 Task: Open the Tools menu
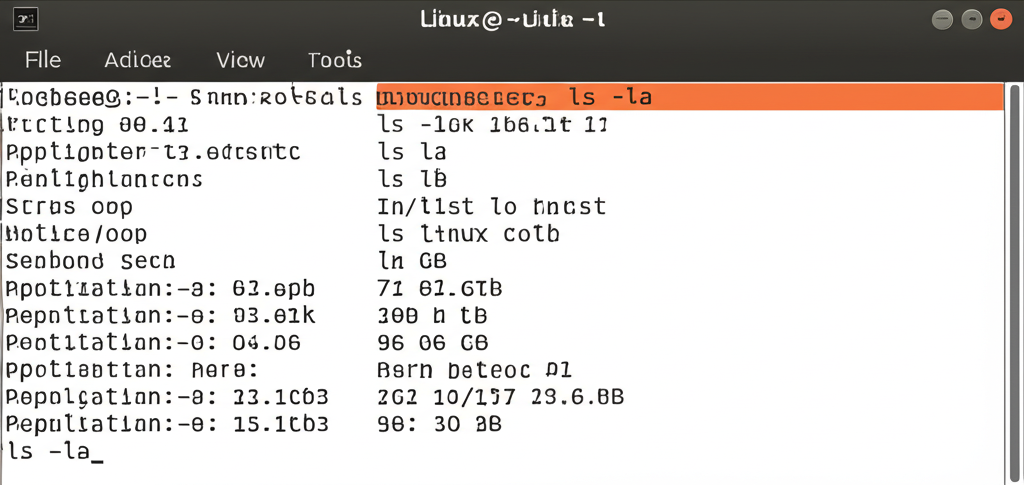pos(334,61)
